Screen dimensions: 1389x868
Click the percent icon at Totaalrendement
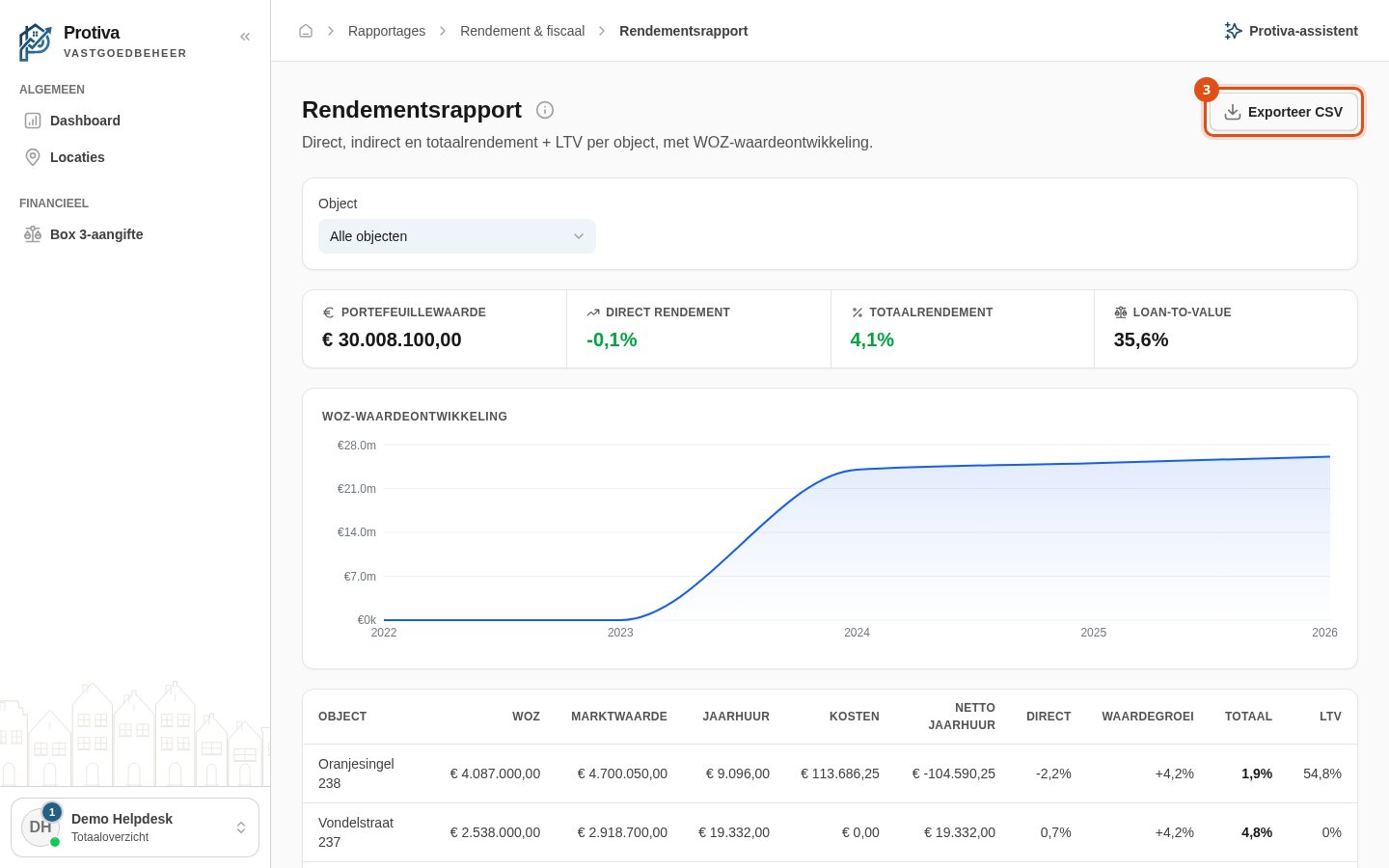(x=857, y=312)
